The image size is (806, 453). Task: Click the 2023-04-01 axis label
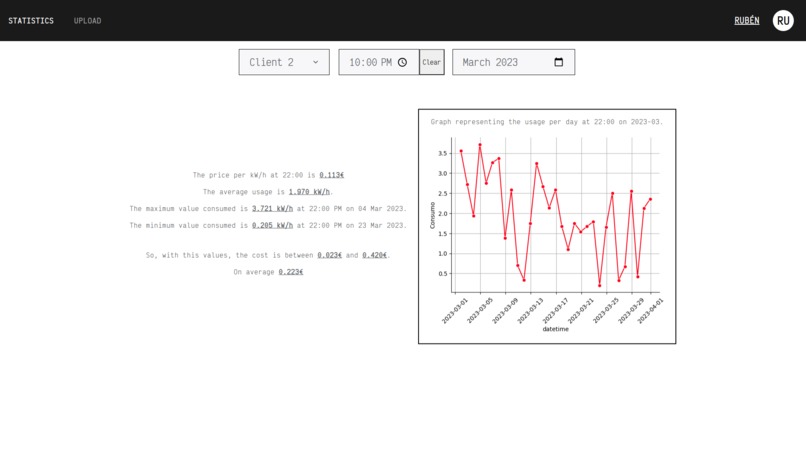coord(651,311)
